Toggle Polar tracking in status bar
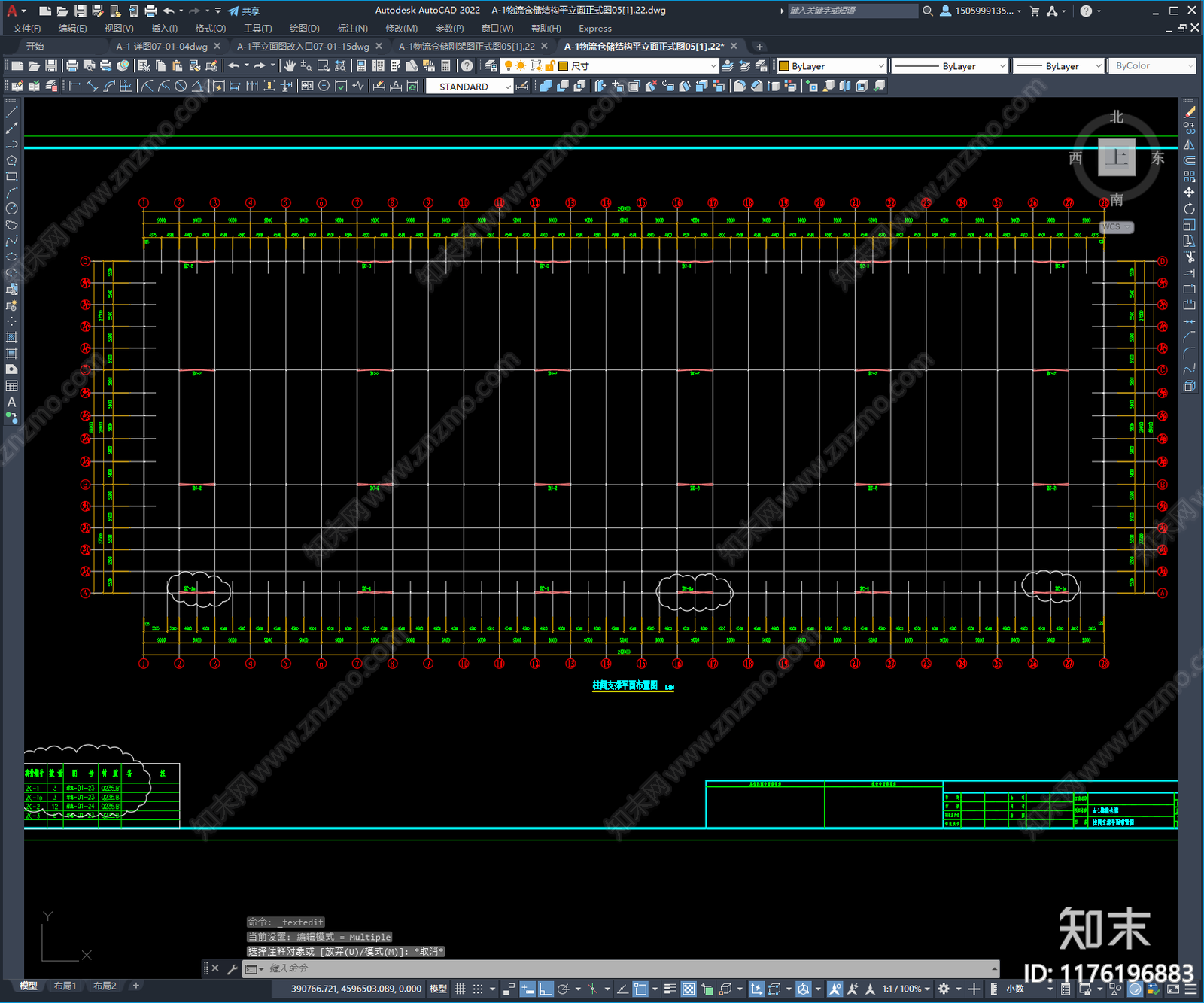The image size is (1204, 1003). (x=563, y=989)
